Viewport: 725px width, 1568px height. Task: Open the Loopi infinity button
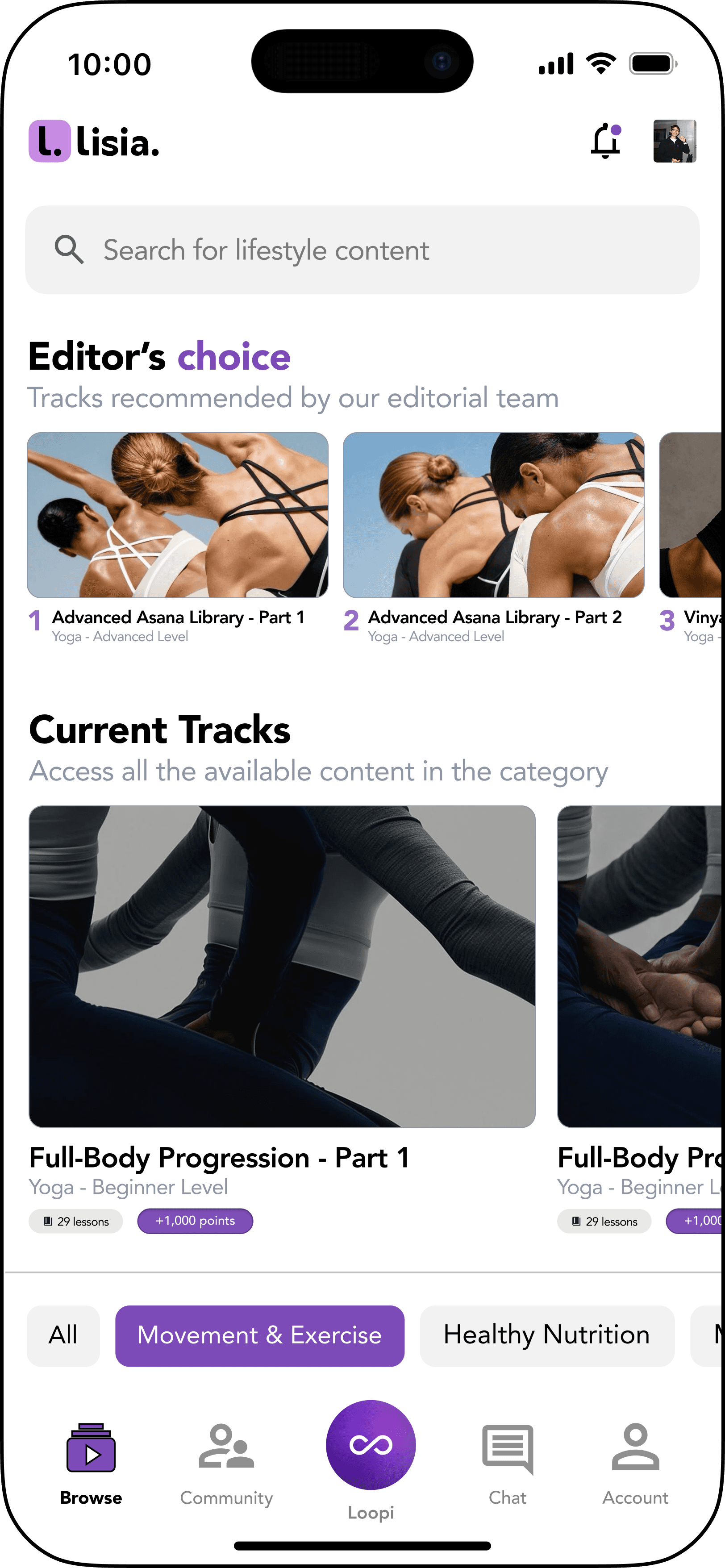click(371, 1444)
